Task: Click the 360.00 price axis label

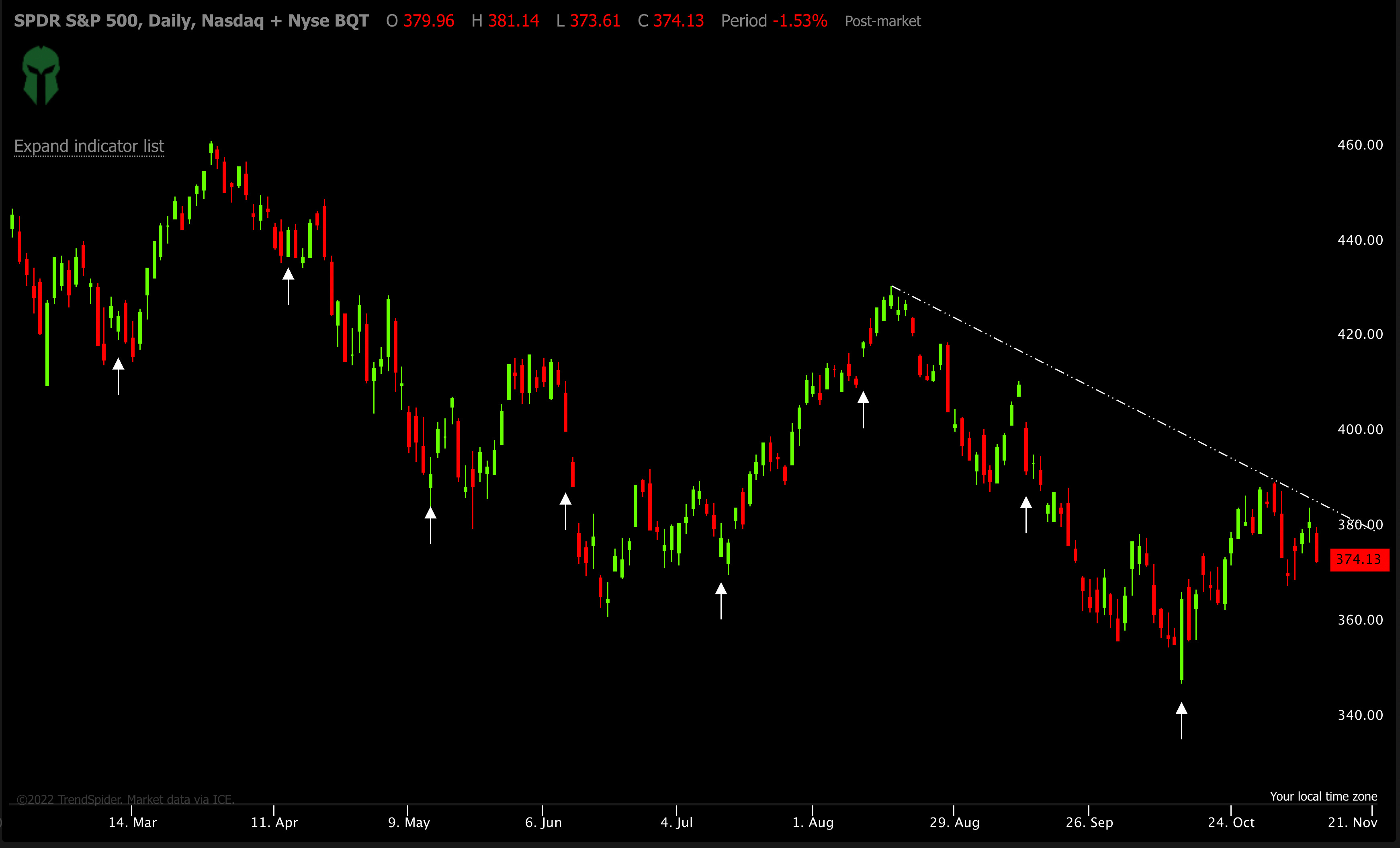Action: click(x=1360, y=620)
